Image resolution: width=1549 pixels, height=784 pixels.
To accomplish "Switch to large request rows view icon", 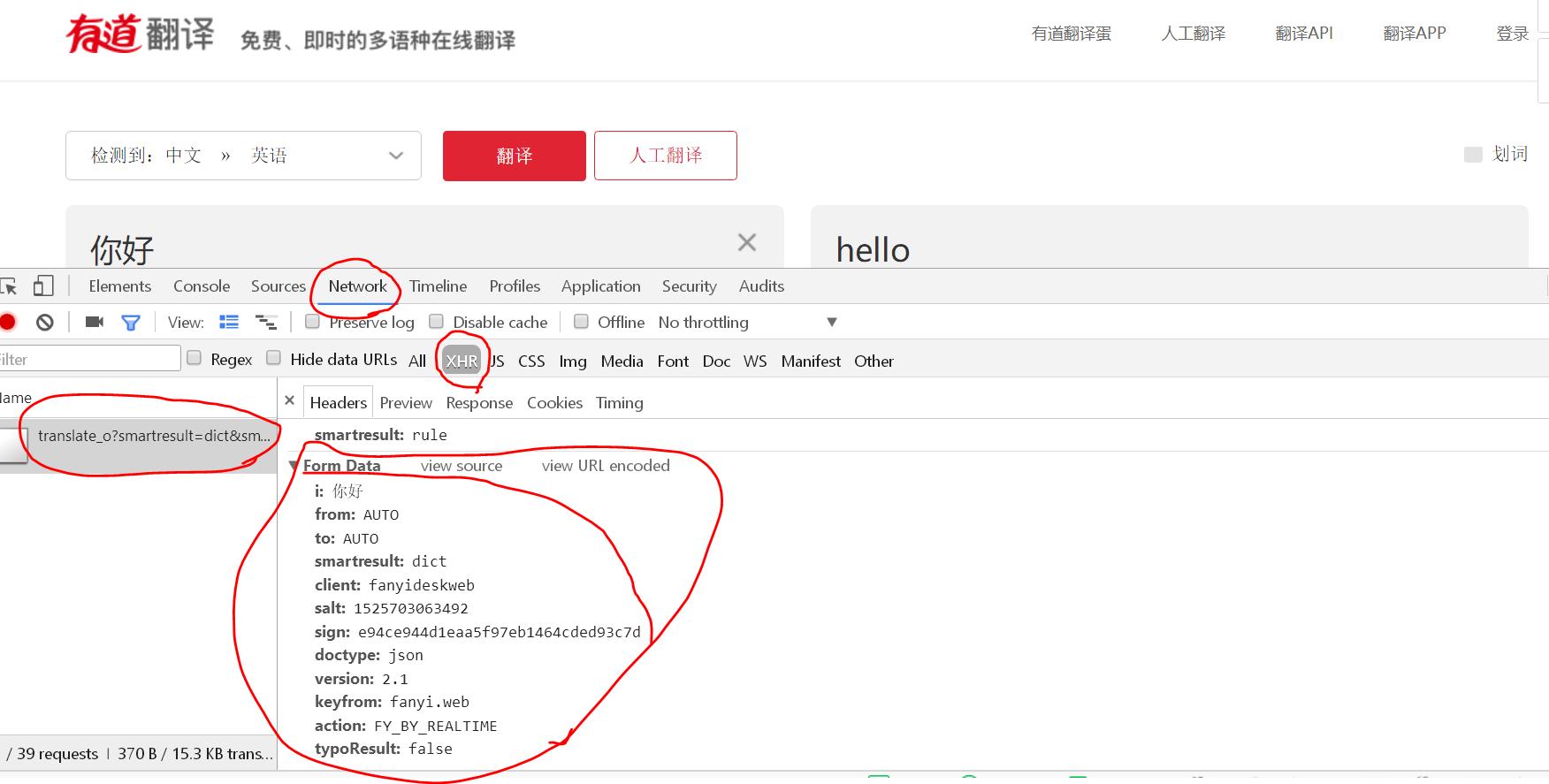I will (x=229, y=323).
